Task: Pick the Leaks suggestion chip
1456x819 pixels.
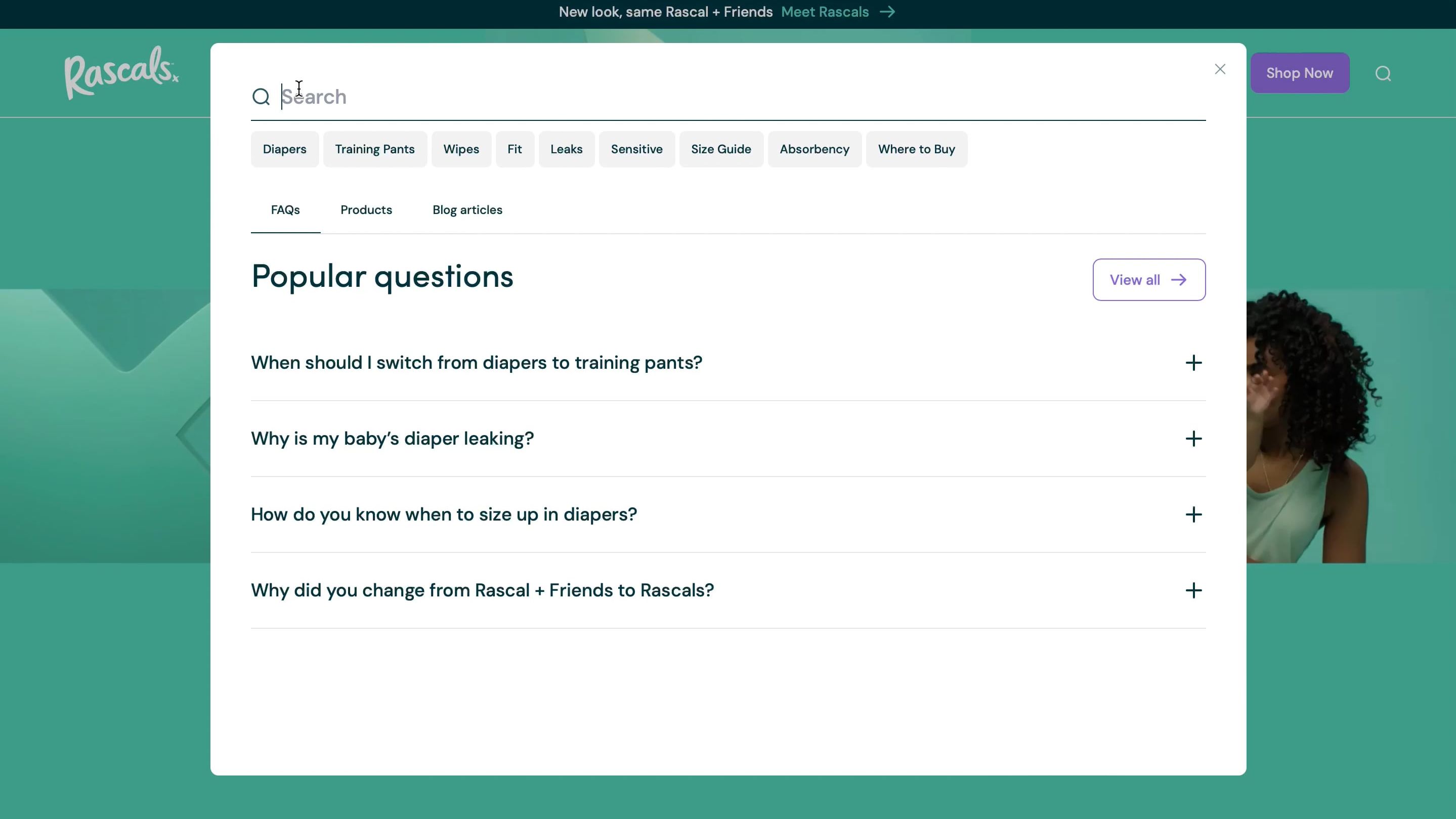Action: 566,149
